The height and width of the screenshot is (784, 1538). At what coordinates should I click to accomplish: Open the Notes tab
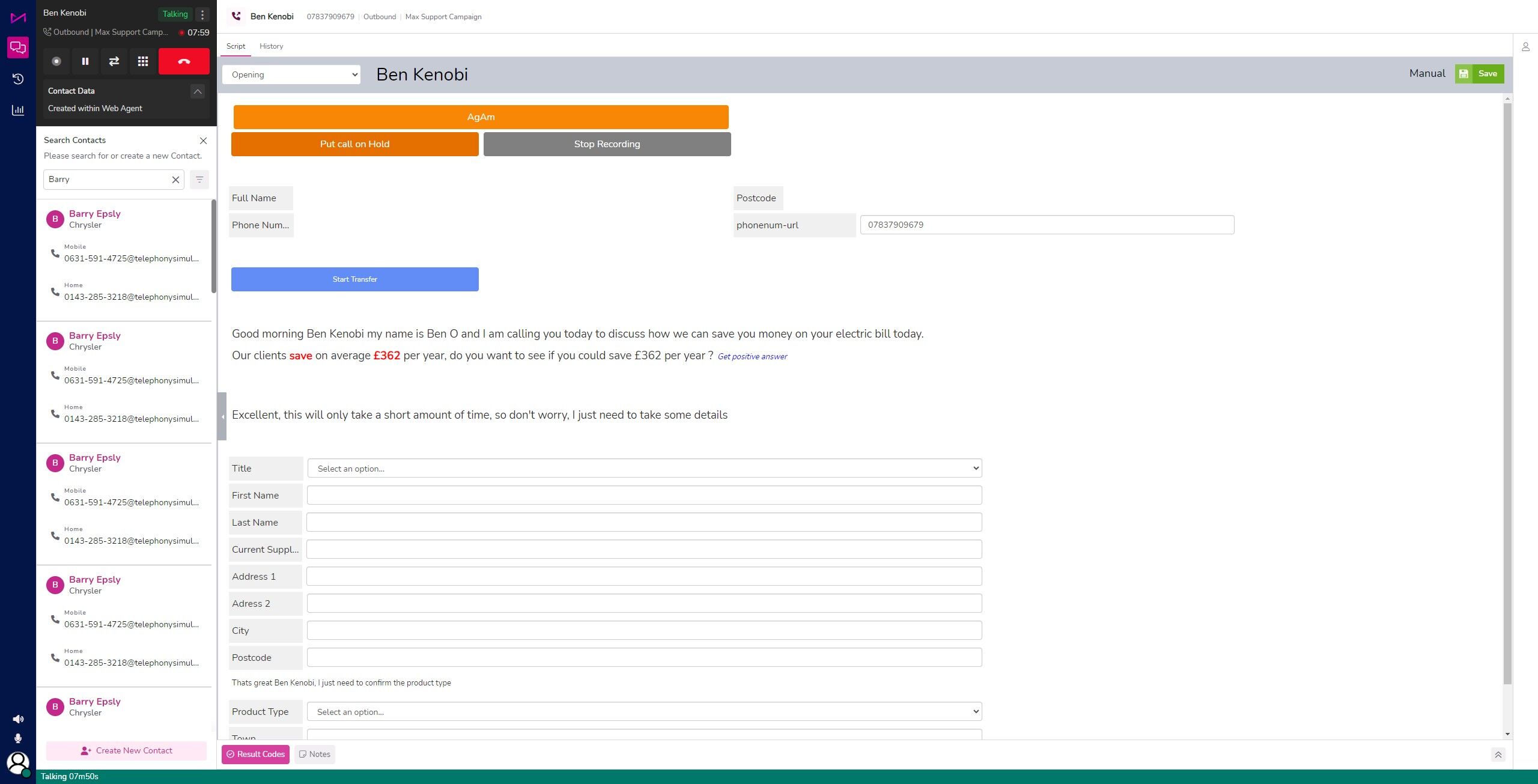(x=315, y=755)
